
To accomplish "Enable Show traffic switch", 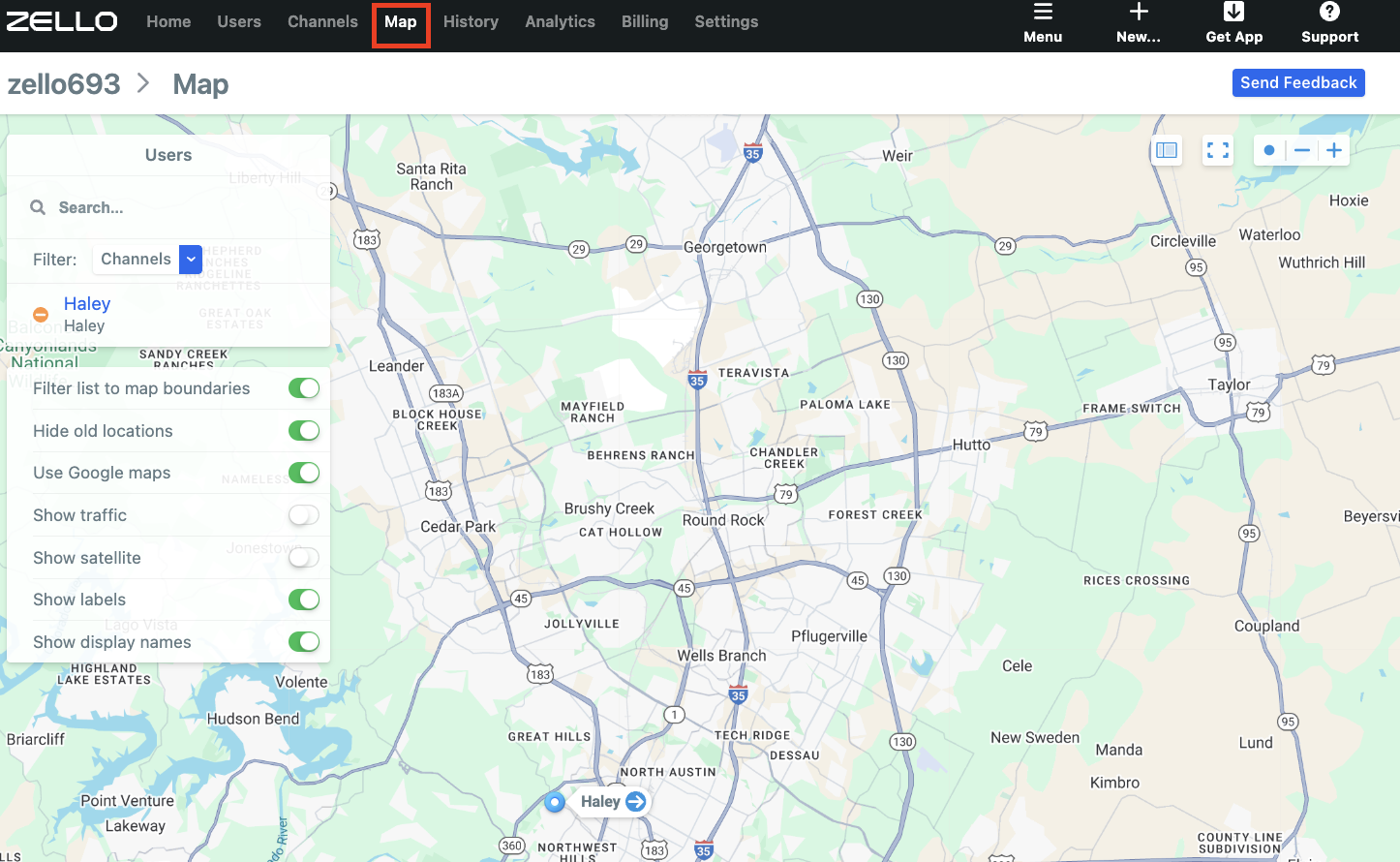I will coord(304,515).
